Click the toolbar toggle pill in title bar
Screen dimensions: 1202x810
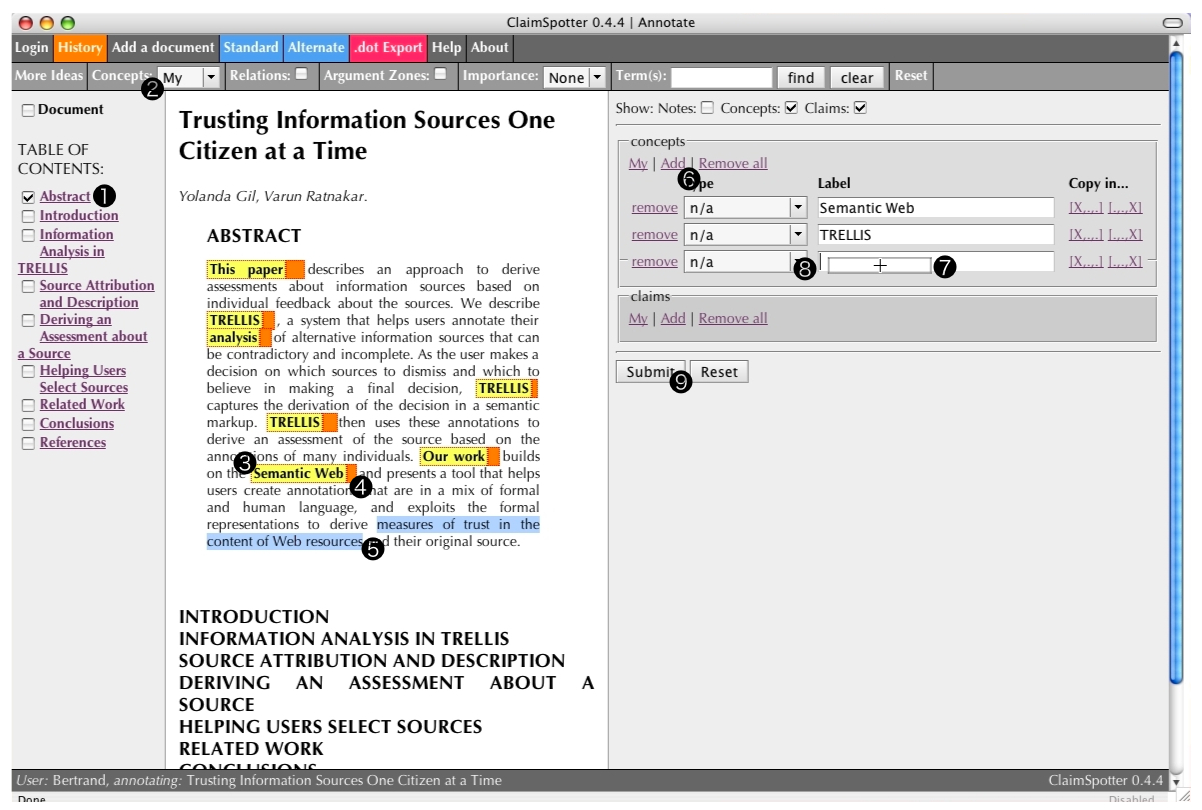pyautogui.click(x=1172, y=22)
